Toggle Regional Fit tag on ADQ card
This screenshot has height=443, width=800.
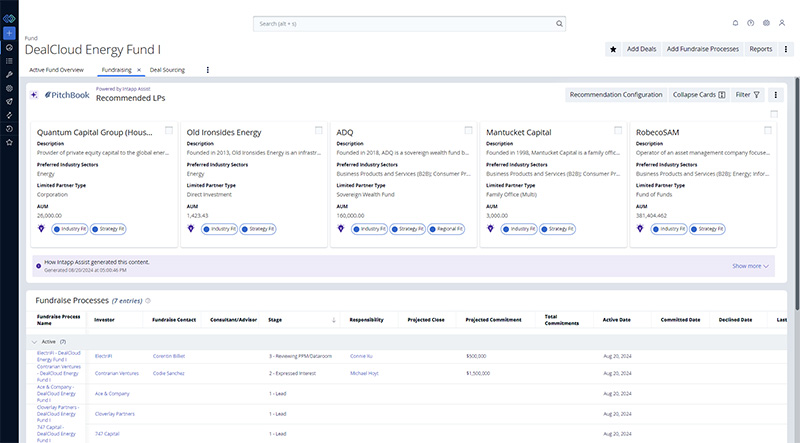(446, 229)
